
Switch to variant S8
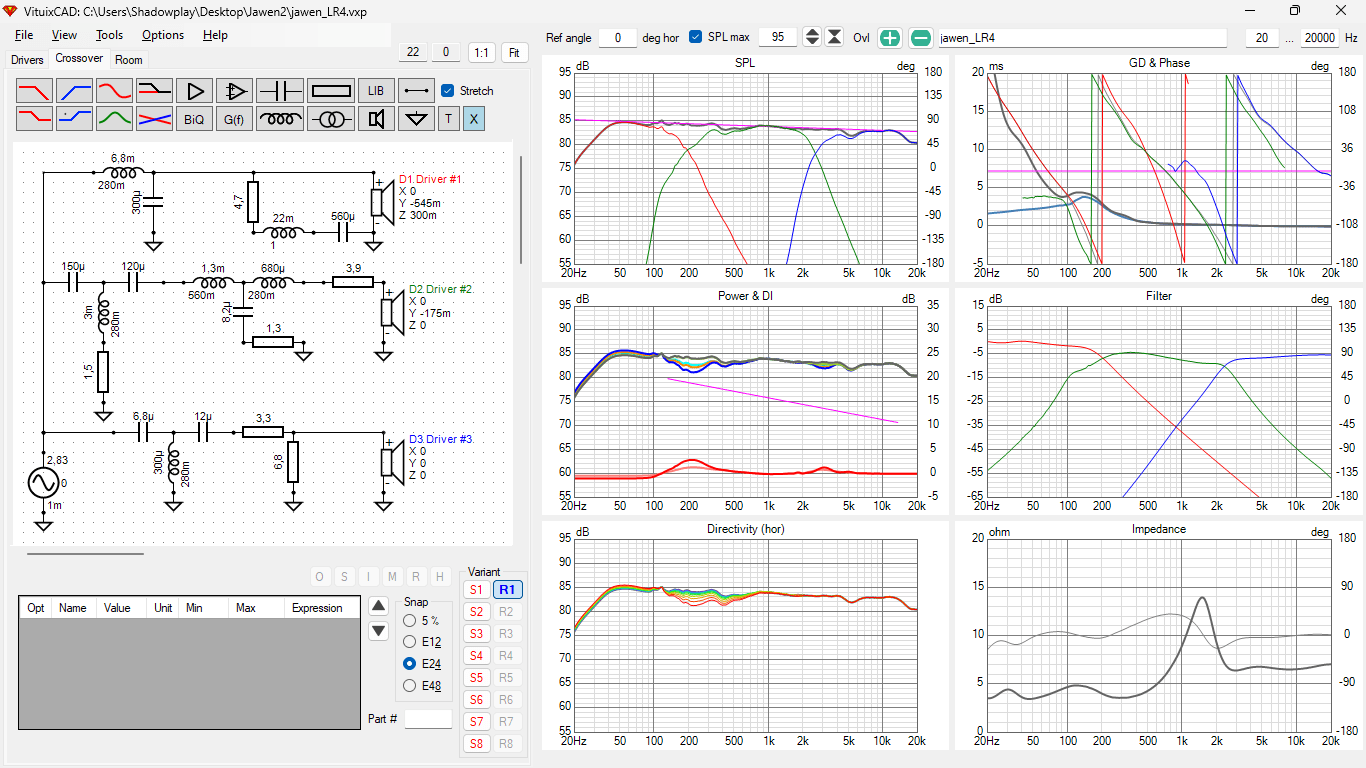(476, 744)
